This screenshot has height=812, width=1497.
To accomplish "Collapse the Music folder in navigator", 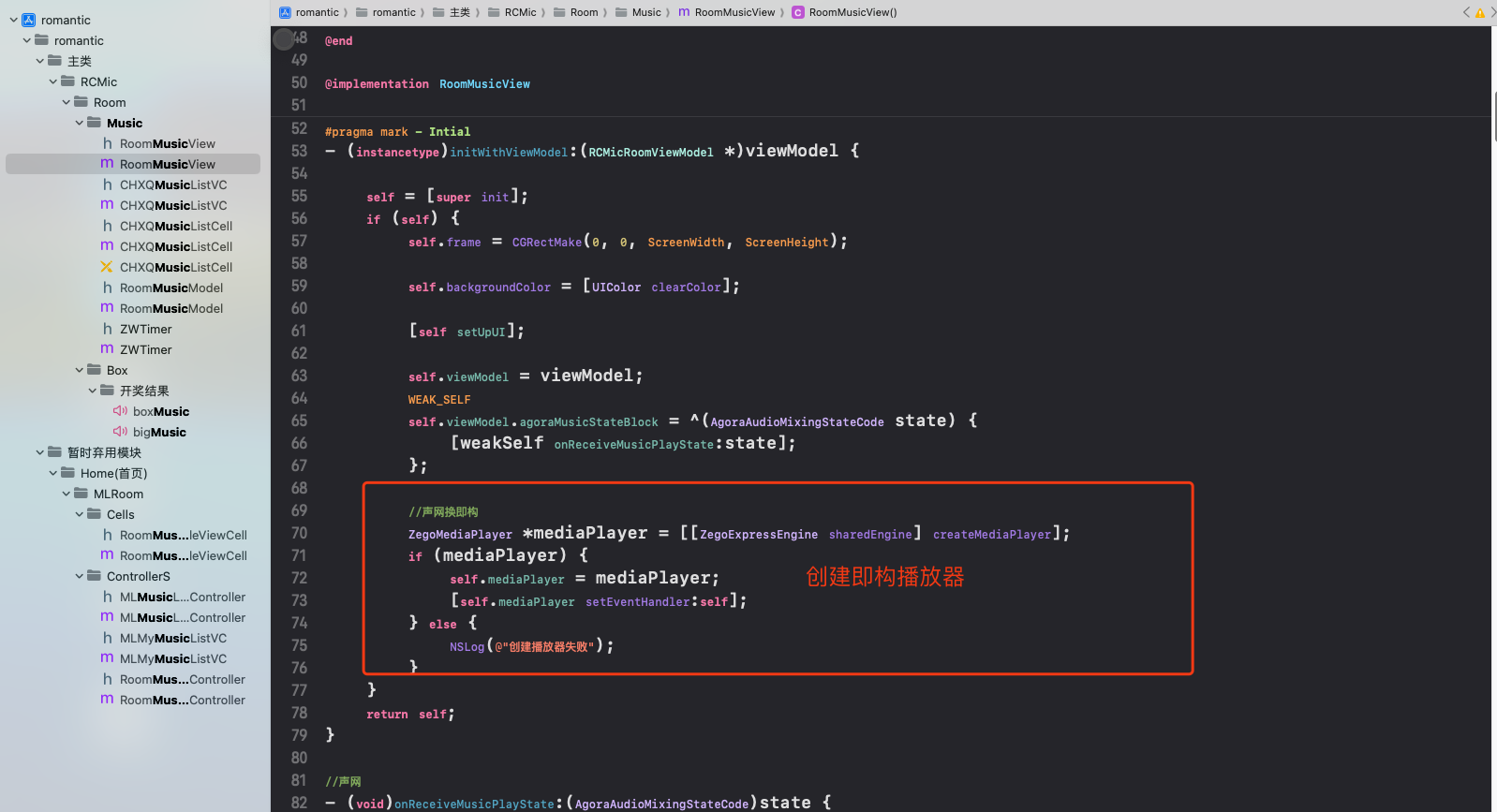I will click(80, 123).
